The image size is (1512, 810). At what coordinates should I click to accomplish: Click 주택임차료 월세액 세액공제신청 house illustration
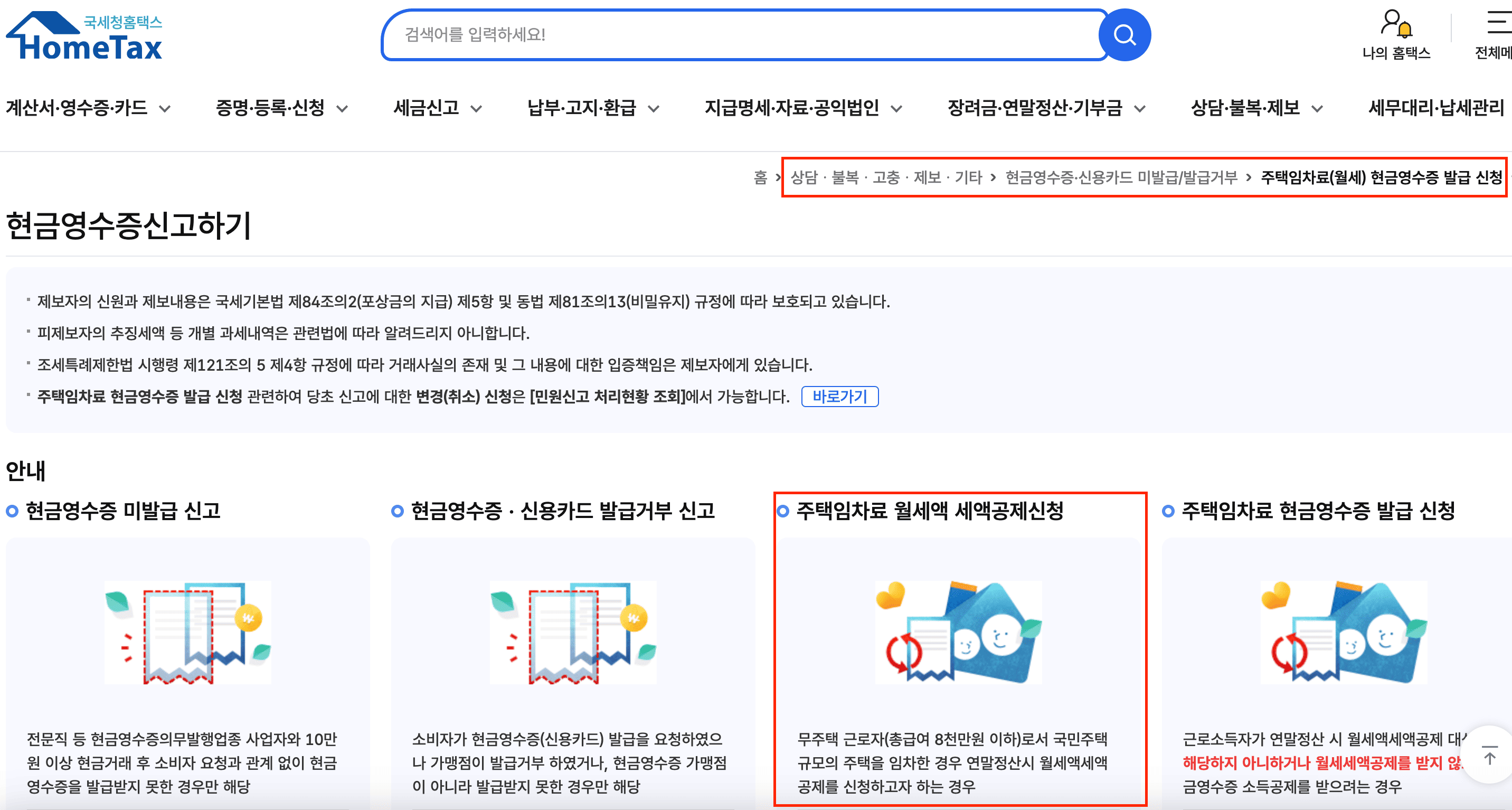pyautogui.click(x=958, y=632)
